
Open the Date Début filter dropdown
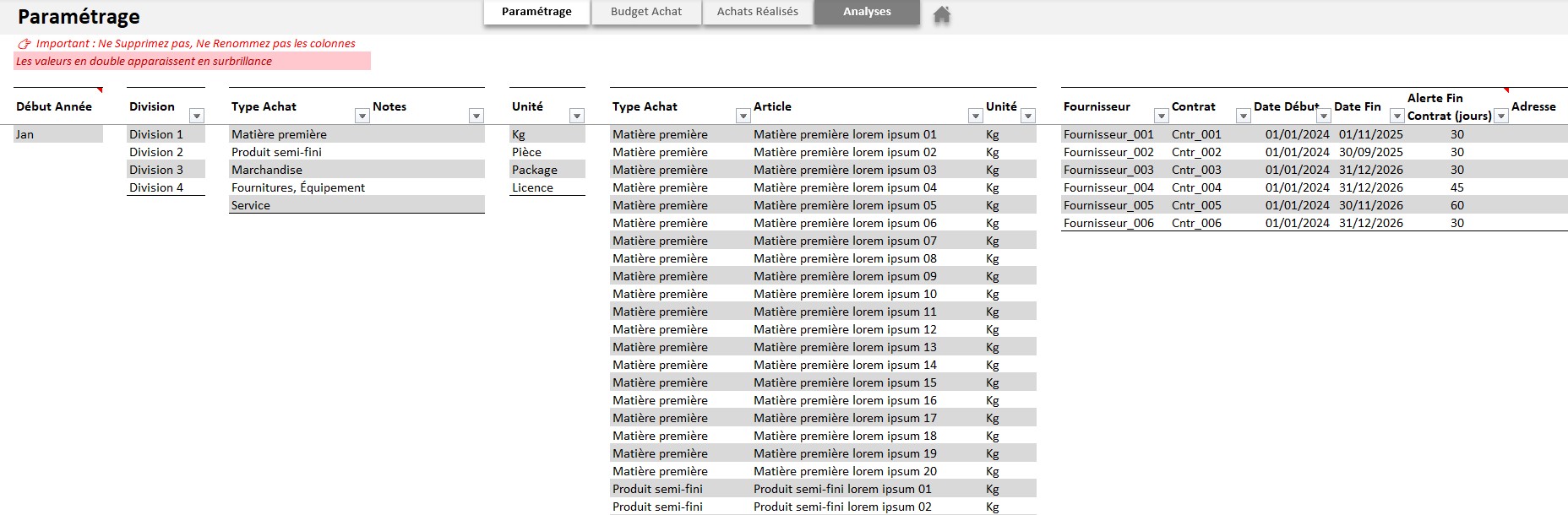coord(1324,116)
